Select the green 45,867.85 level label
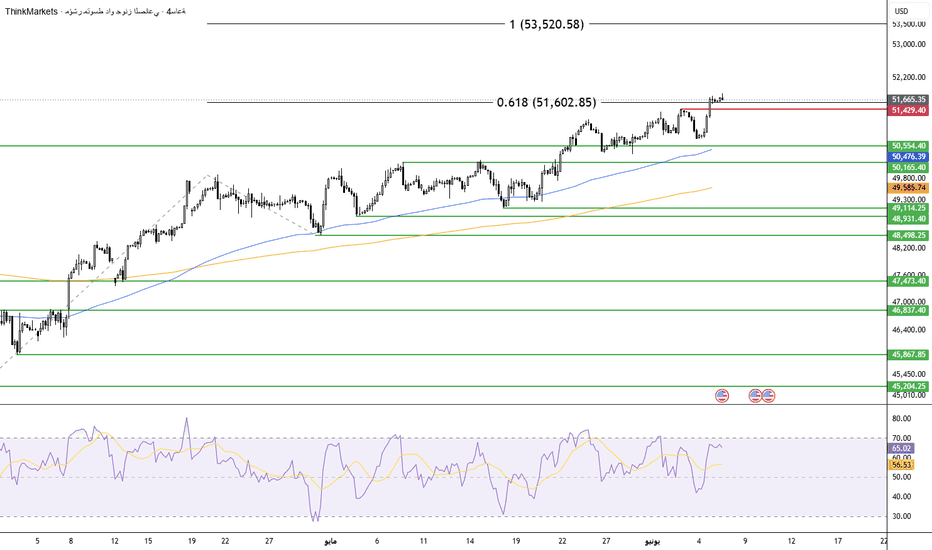The image size is (932, 550). coord(909,354)
